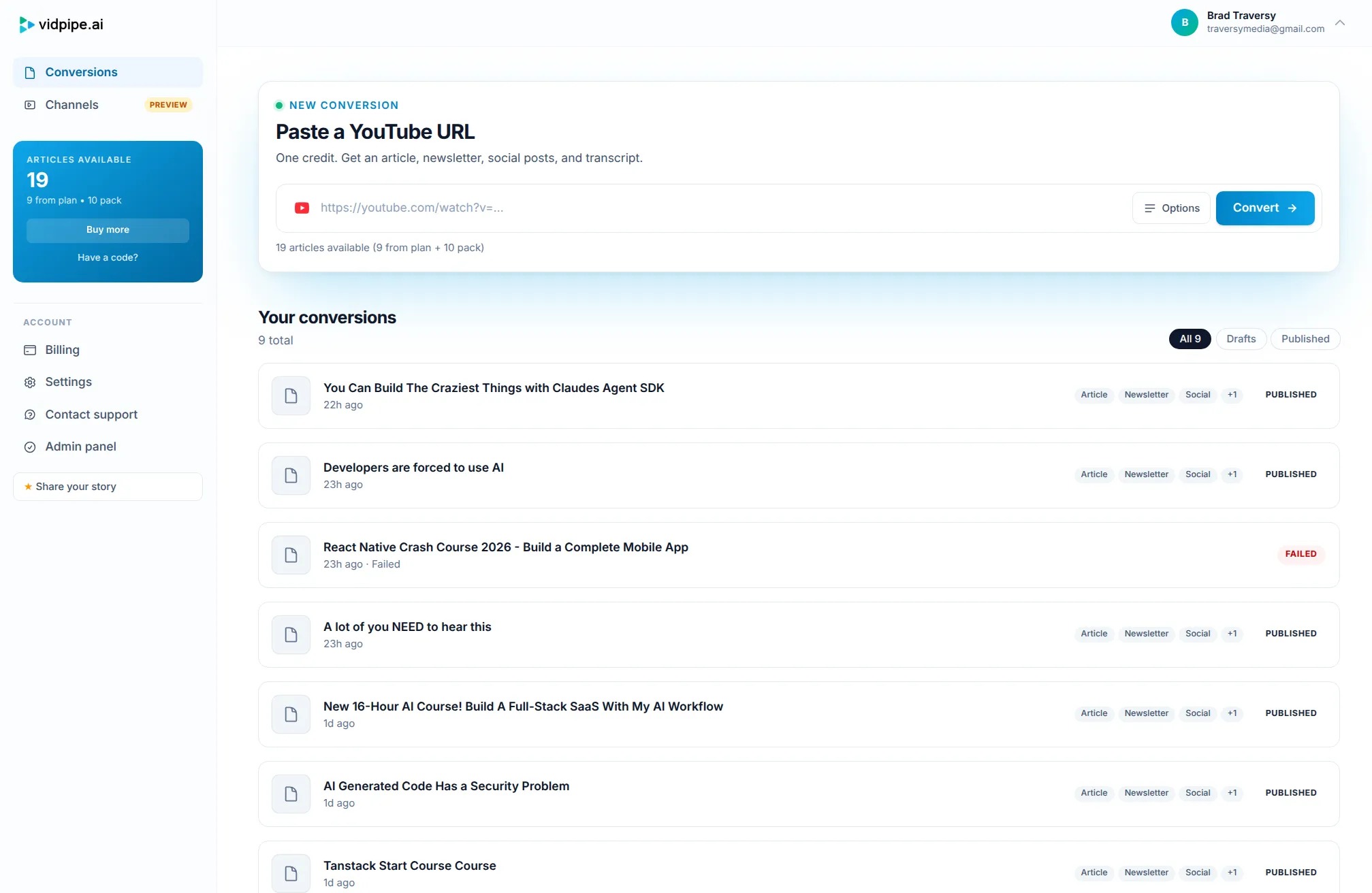Click the Convert button
Viewport: 1372px width, 893px height.
pos(1264,208)
